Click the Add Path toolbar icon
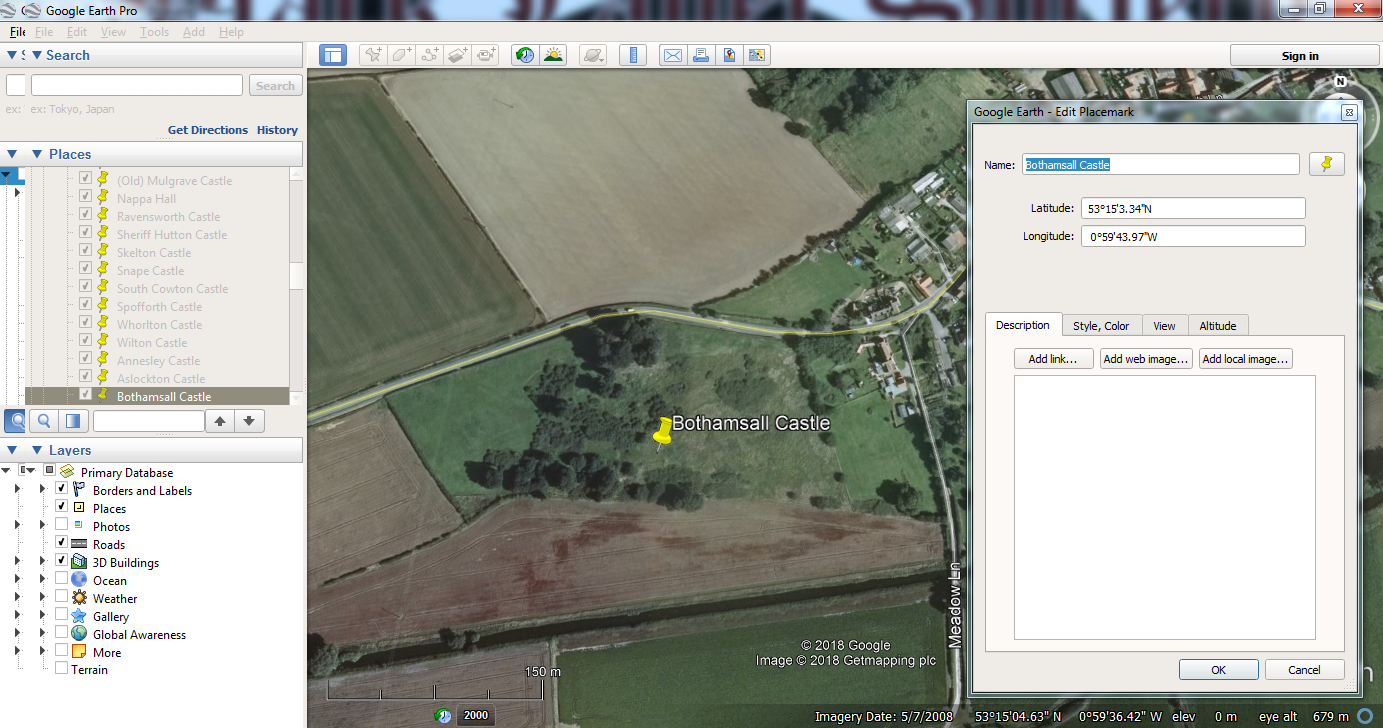Viewport: 1383px width, 728px height. (431, 55)
